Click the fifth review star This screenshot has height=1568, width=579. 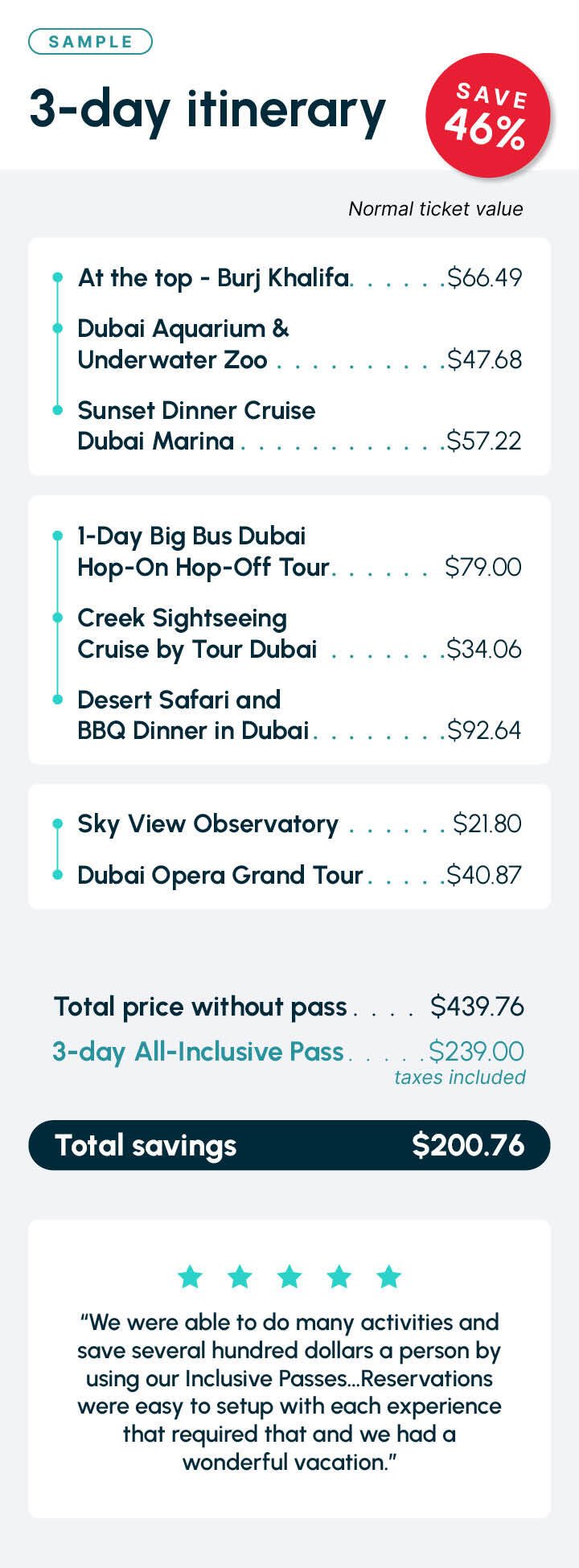[388, 1275]
